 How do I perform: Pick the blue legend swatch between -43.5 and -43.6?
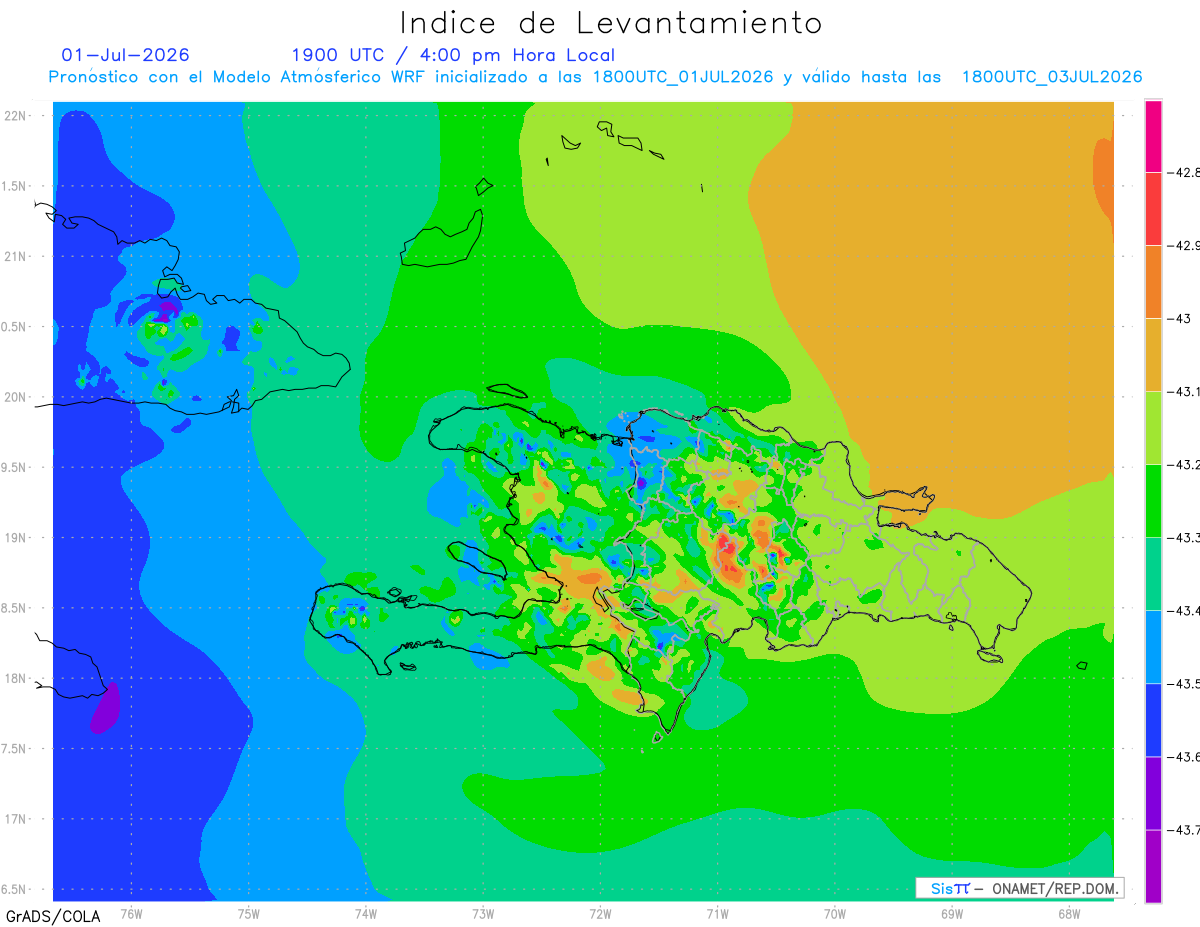1153,719
